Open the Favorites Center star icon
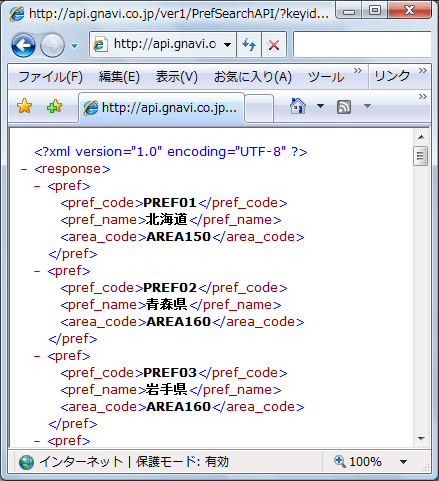 pyautogui.click(x=24, y=106)
